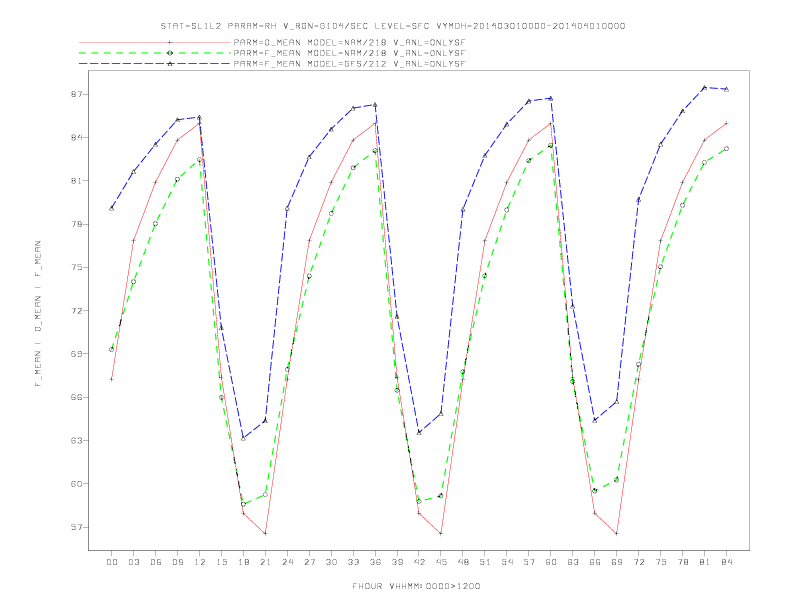This screenshot has width=792, height=612.
Task: Click the y-axis tick label 81
Action: [x=77, y=181]
